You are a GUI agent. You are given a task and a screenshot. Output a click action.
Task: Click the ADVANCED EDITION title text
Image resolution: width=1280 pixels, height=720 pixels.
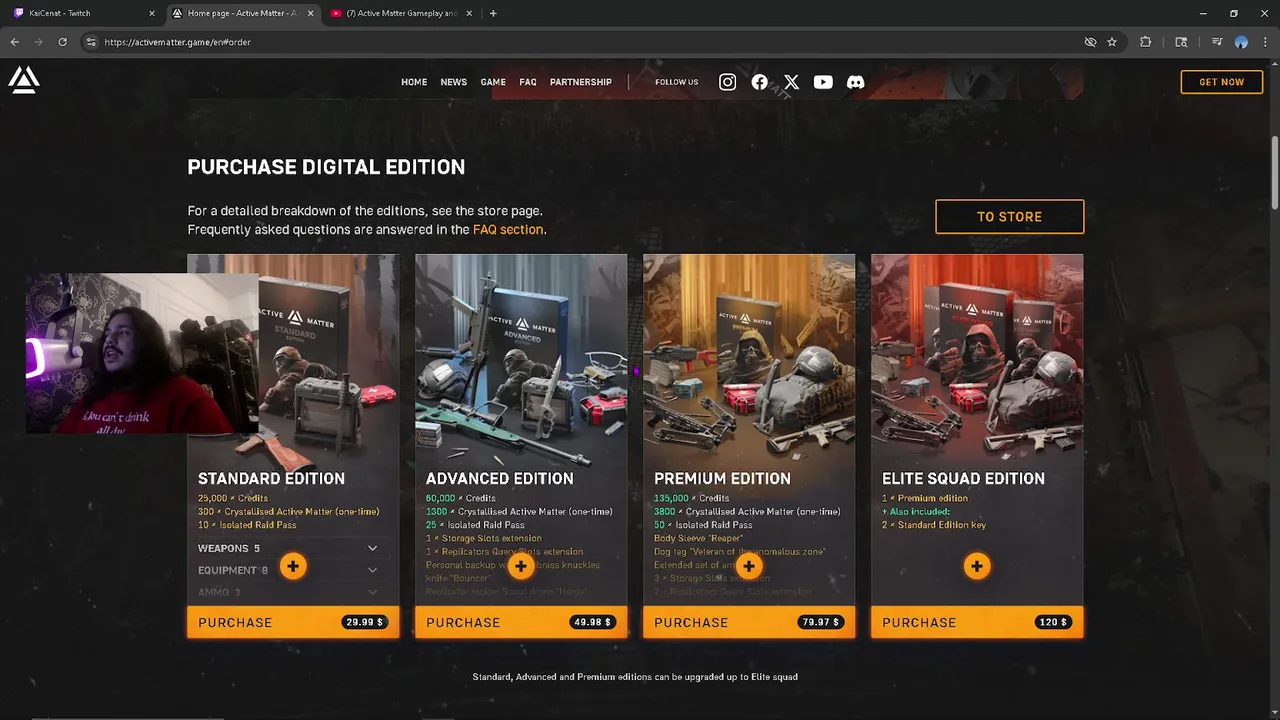click(x=500, y=479)
